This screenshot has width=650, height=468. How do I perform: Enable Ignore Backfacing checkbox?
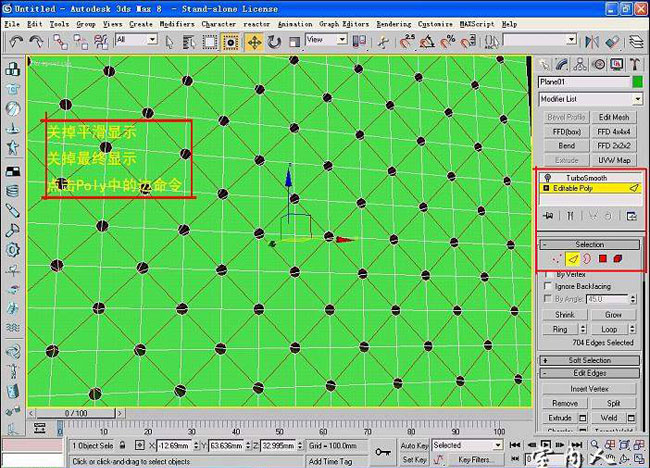[x=547, y=286]
